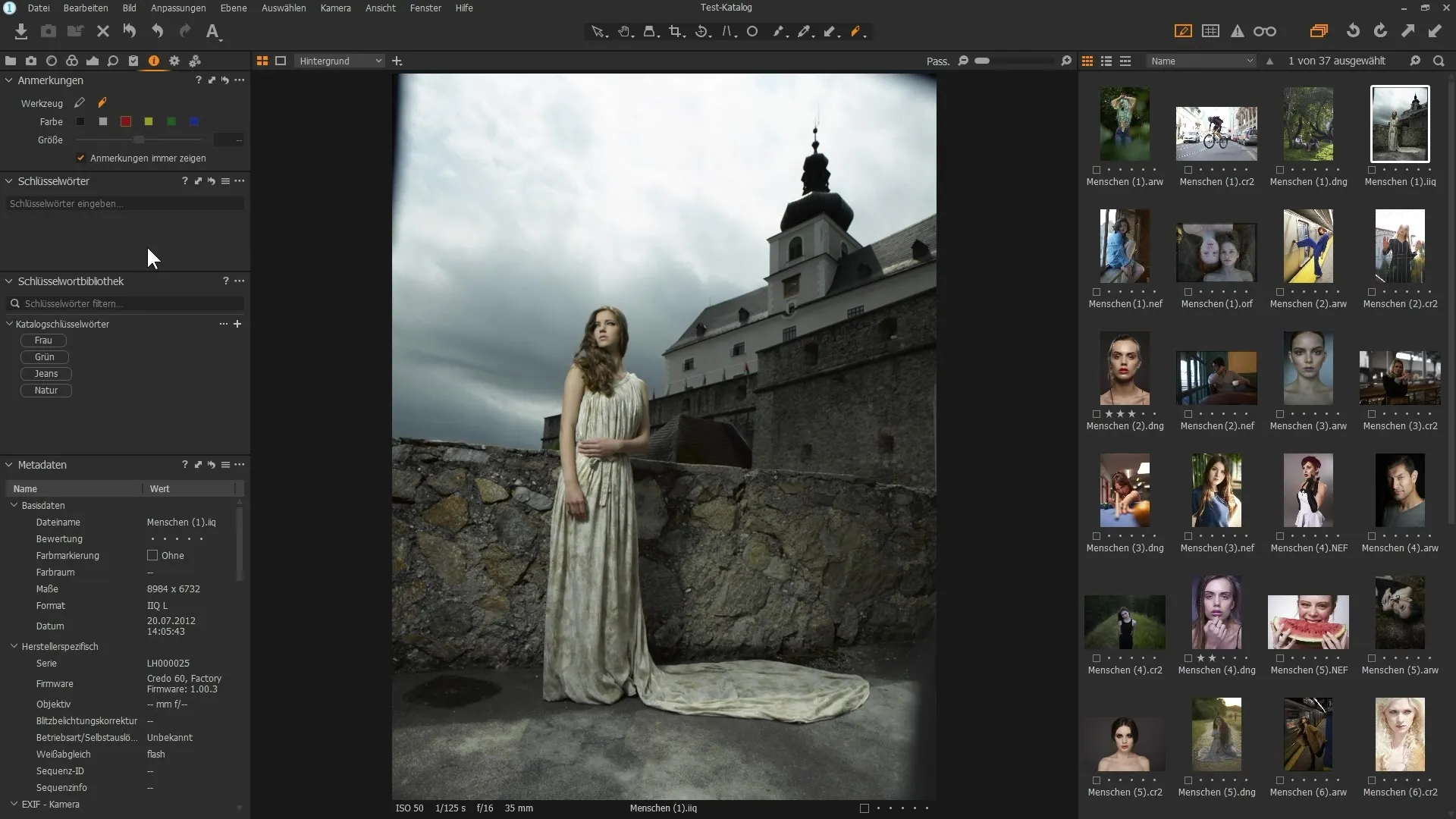
Task: Toggle exposure warning triangle icon
Action: pyautogui.click(x=1238, y=31)
